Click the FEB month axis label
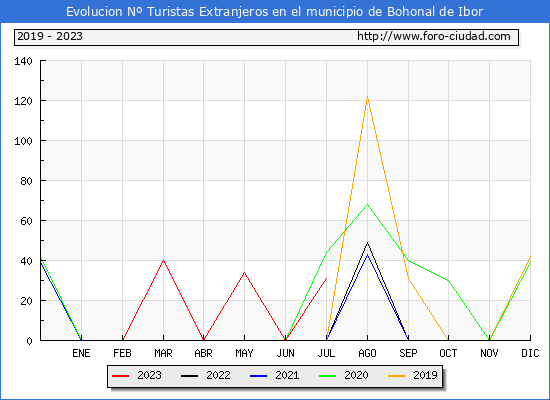 (x=122, y=353)
